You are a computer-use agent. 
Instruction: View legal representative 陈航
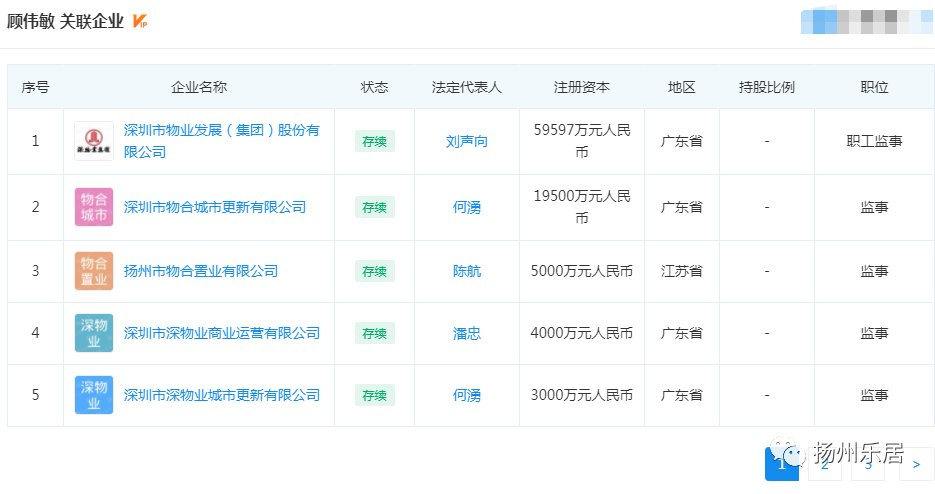pyautogui.click(x=466, y=271)
